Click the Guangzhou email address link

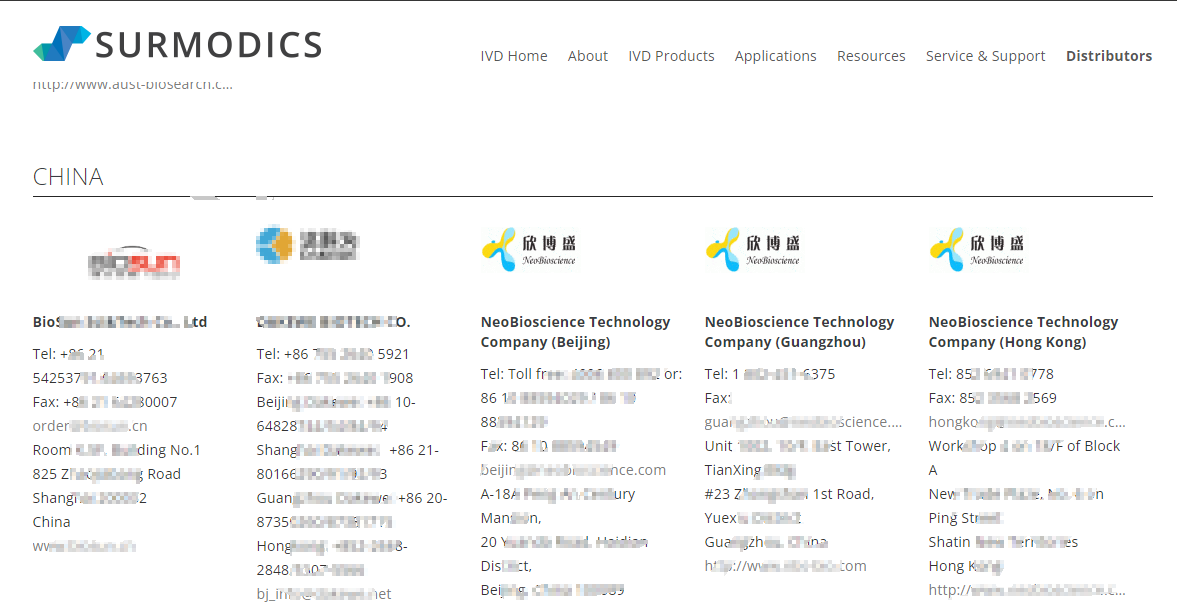(x=803, y=422)
